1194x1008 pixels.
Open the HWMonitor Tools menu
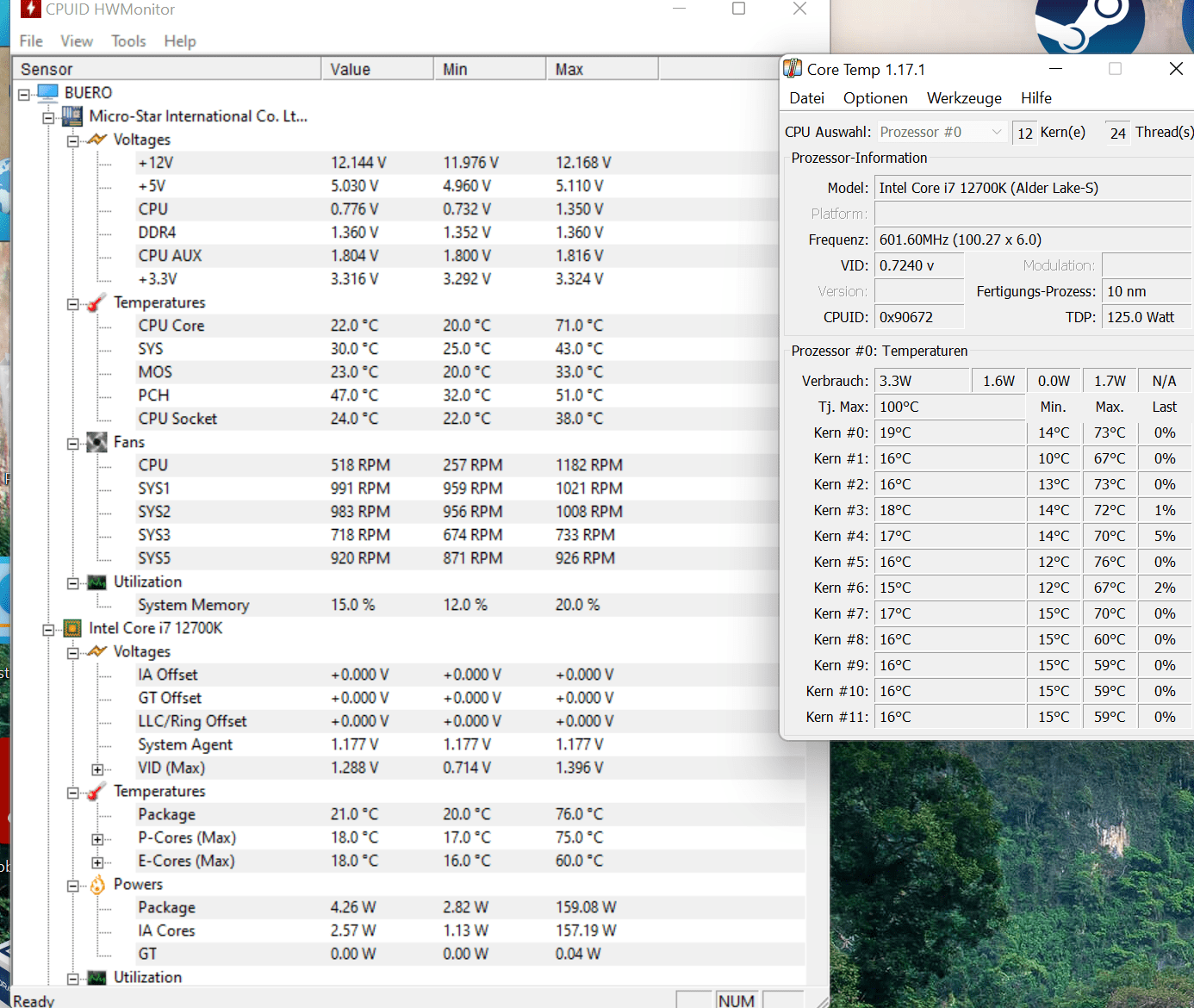(x=128, y=40)
